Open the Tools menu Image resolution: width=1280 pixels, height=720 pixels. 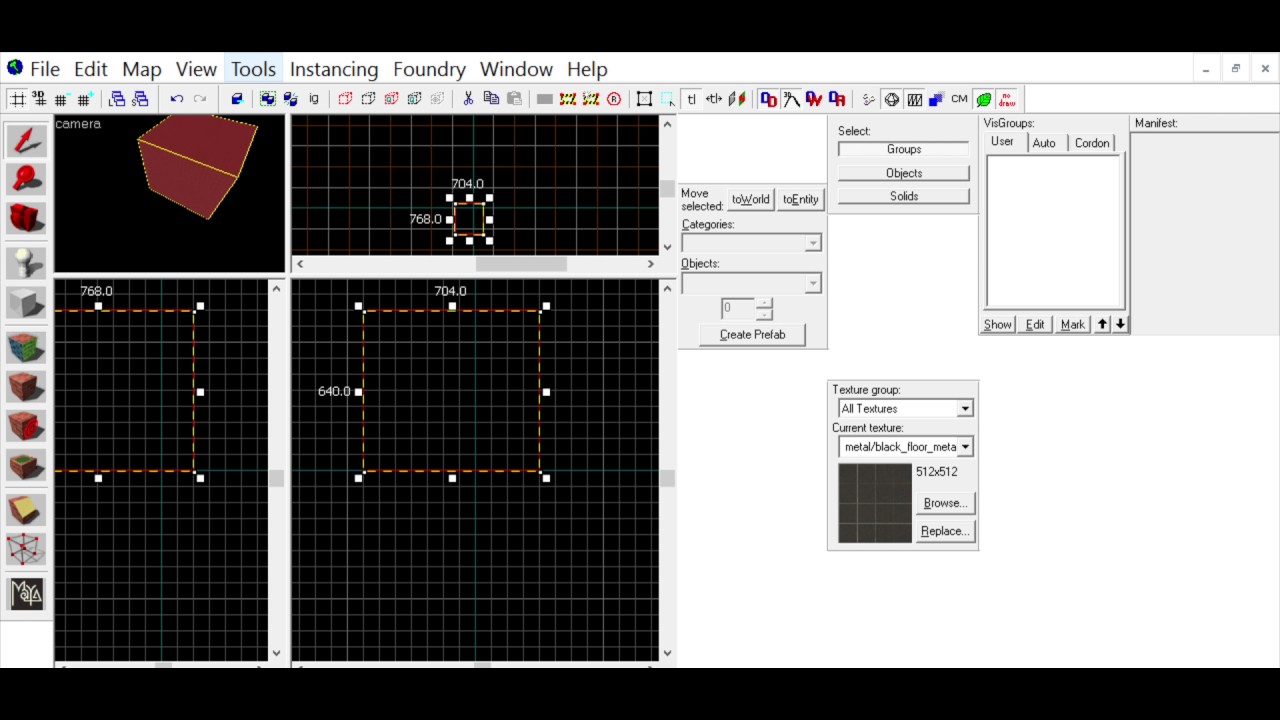253,69
